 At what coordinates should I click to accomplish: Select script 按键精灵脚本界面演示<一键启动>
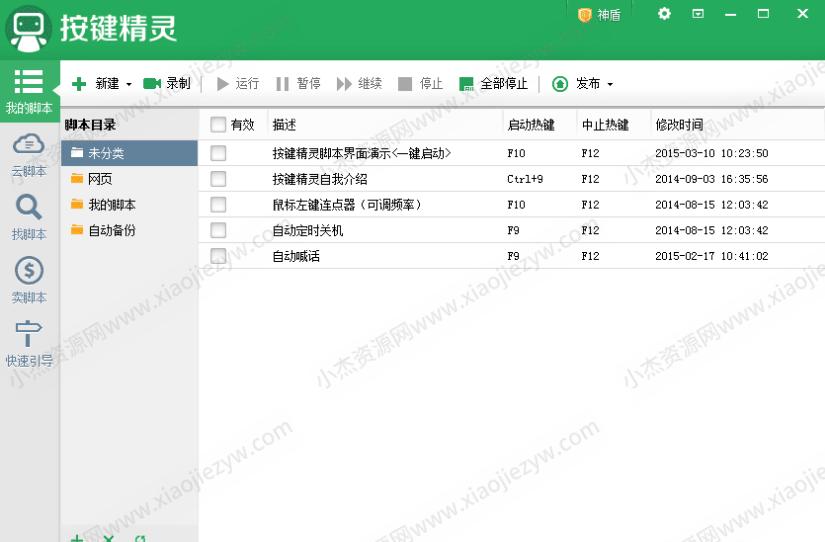click(361, 153)
